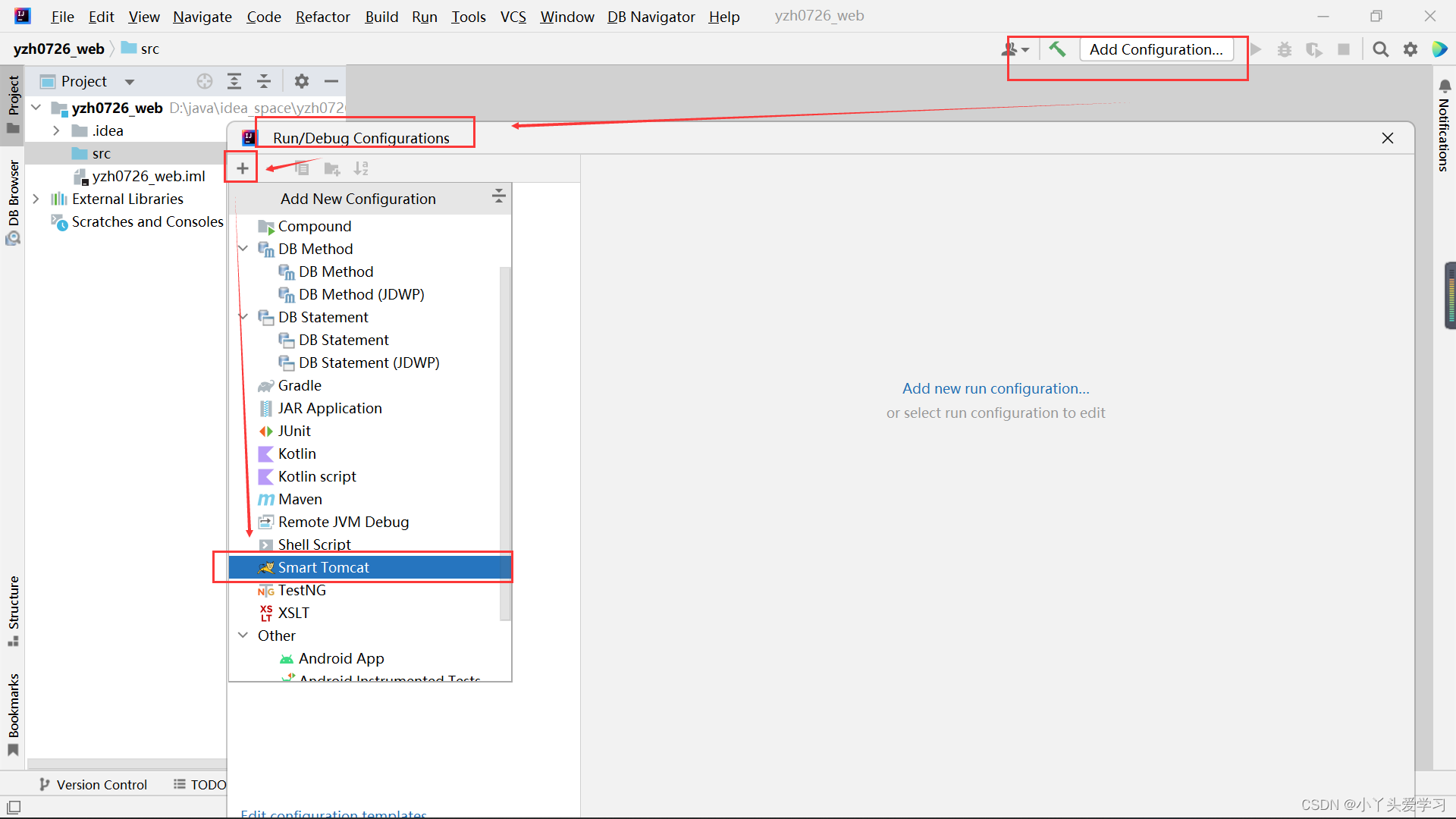Open Search Everywhere magnifier icon
The width and height of the screenshot is (1456, 819).
[1381, 49]
